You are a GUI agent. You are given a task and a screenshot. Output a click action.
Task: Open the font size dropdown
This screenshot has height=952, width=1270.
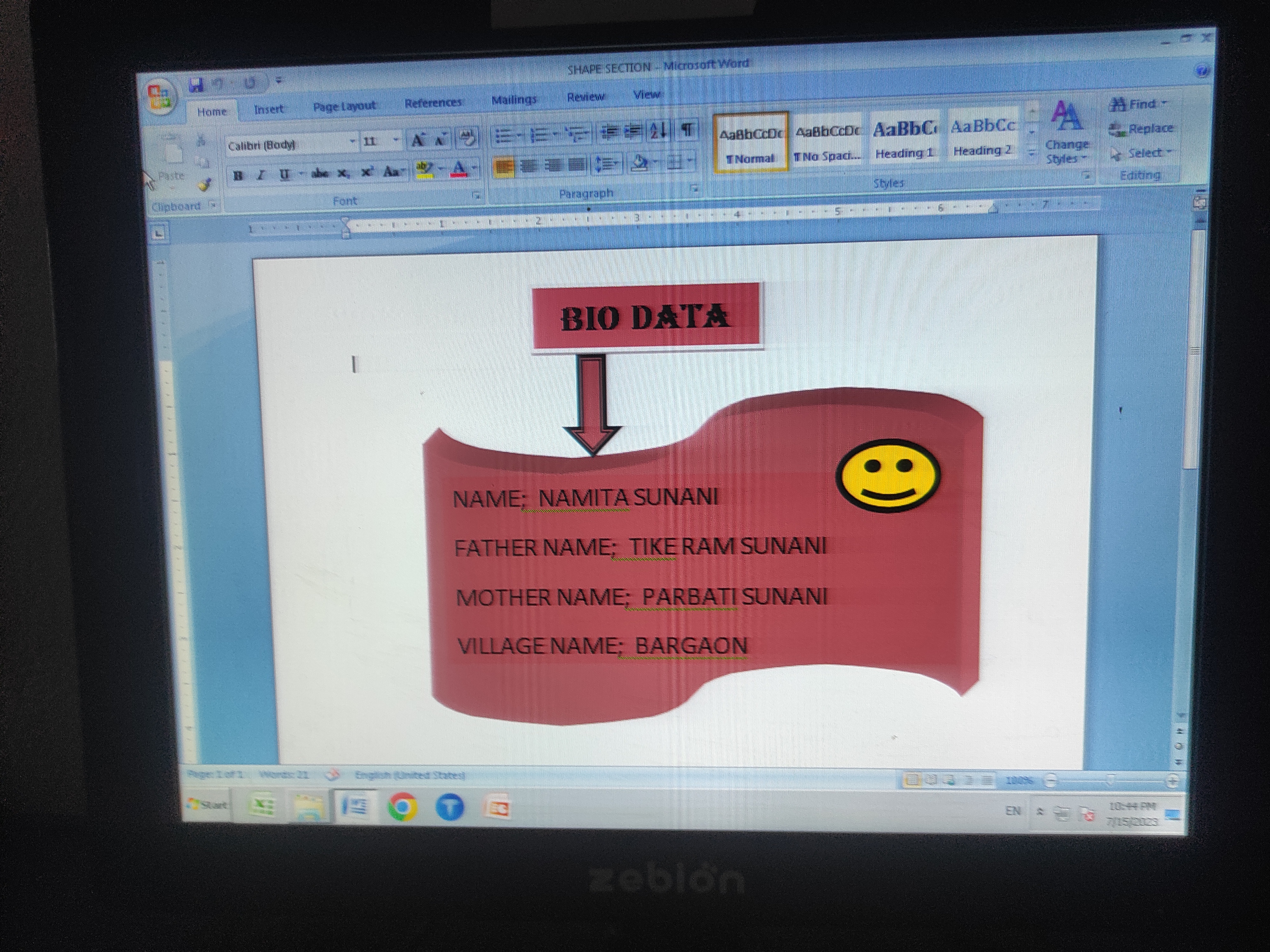(x=396, y=140)
